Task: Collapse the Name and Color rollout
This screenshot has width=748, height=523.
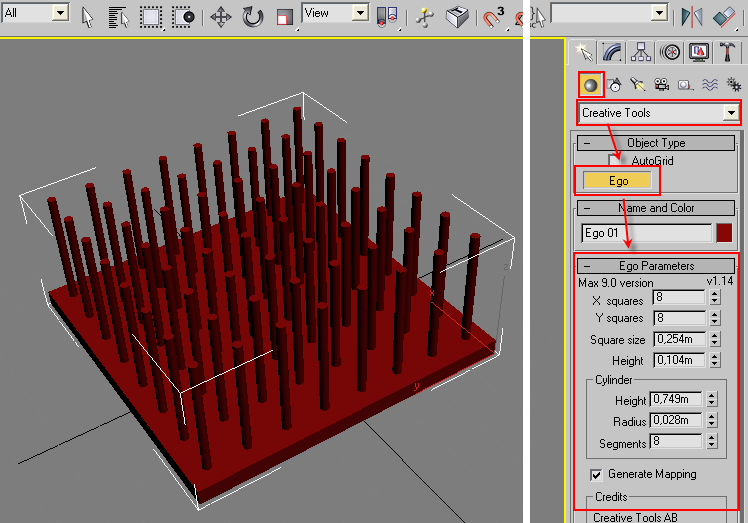Action: 655,208
